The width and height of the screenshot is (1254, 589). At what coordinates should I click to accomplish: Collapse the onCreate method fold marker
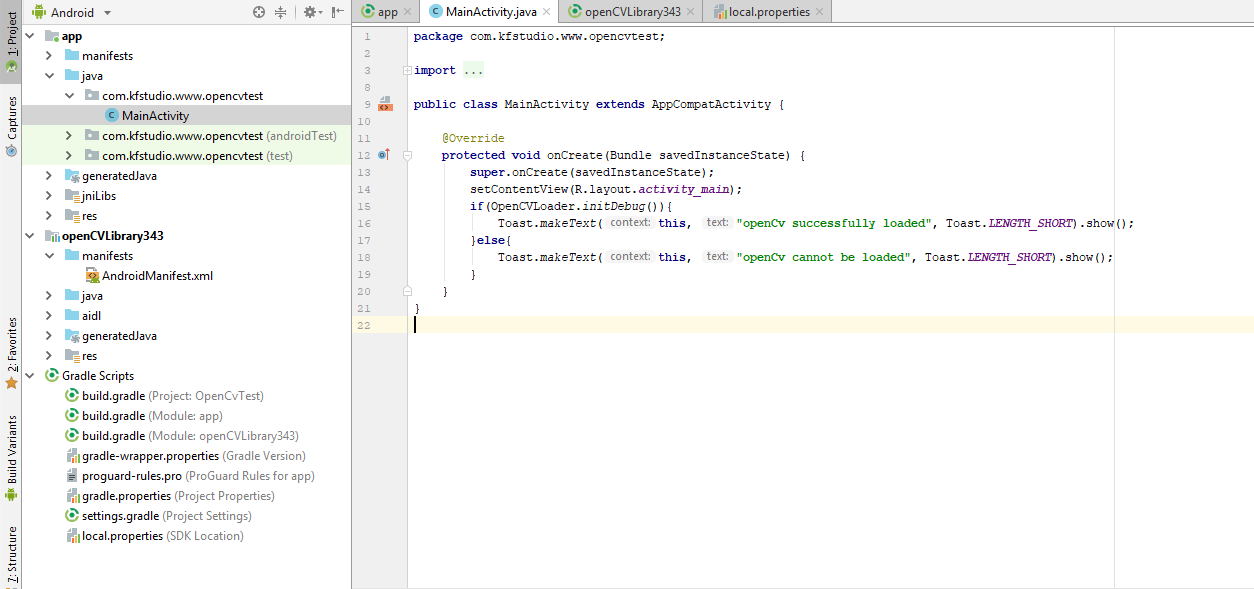coord(407,156)
